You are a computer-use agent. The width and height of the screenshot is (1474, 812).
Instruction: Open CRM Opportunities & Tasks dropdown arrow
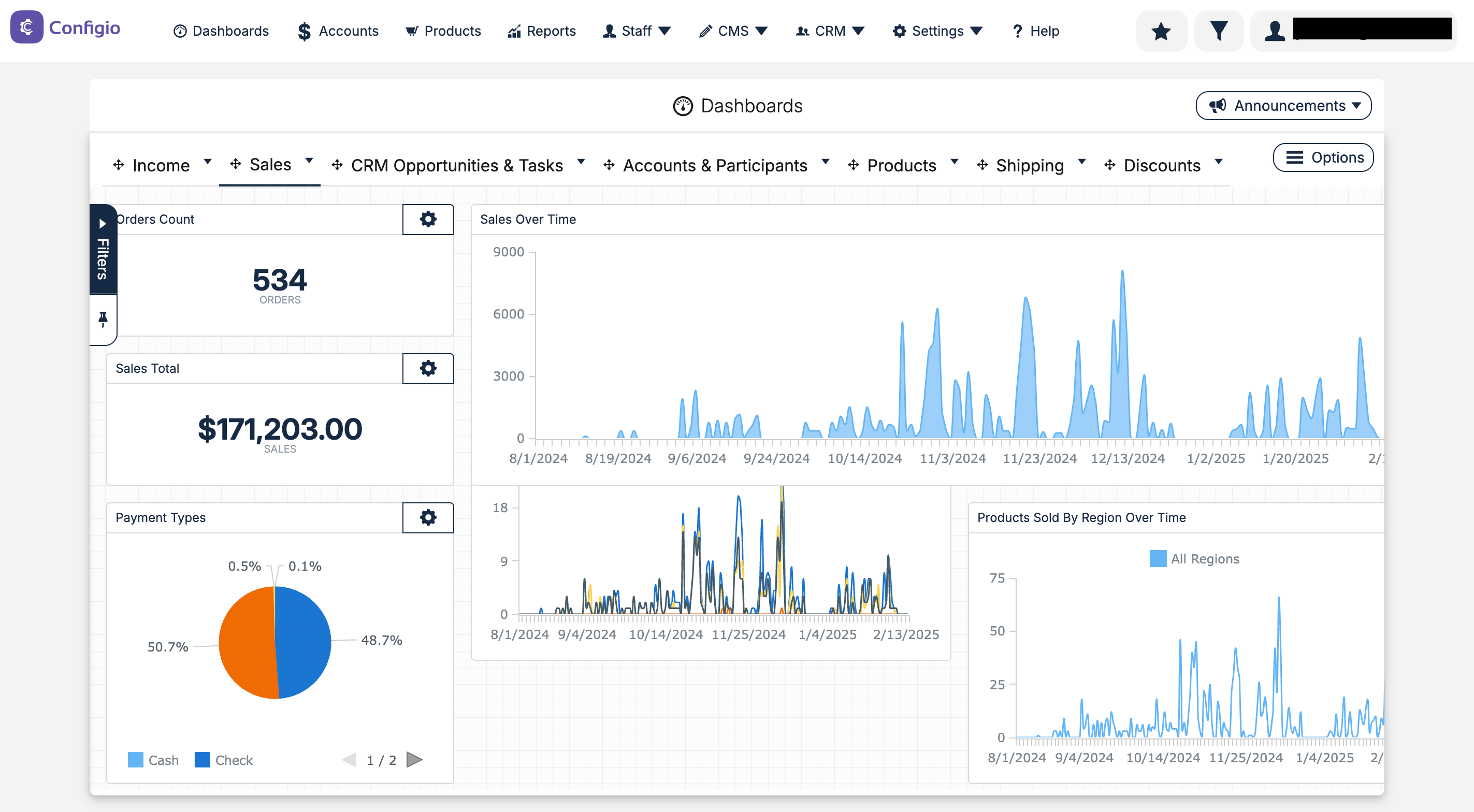(x=581, y=162)
